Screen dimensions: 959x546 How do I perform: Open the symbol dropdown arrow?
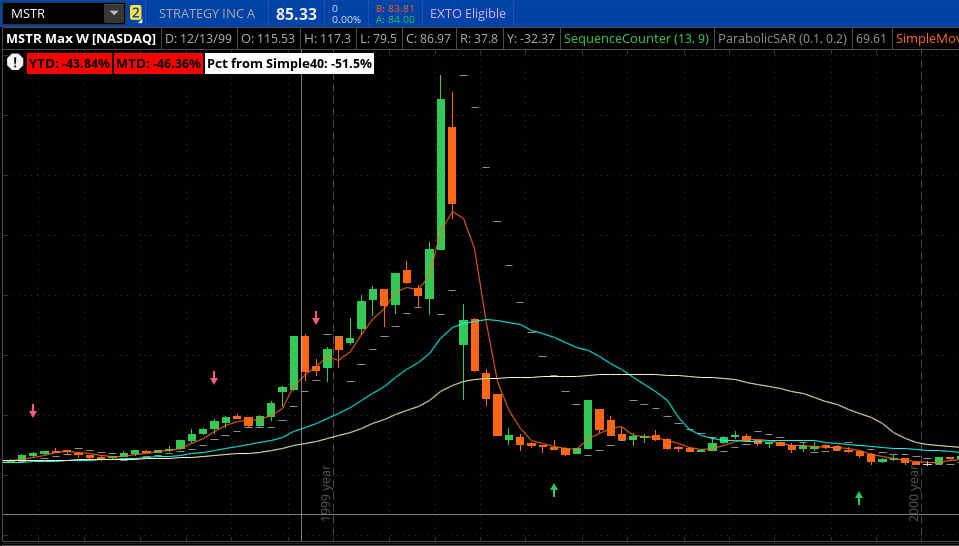tap(114, 13)
